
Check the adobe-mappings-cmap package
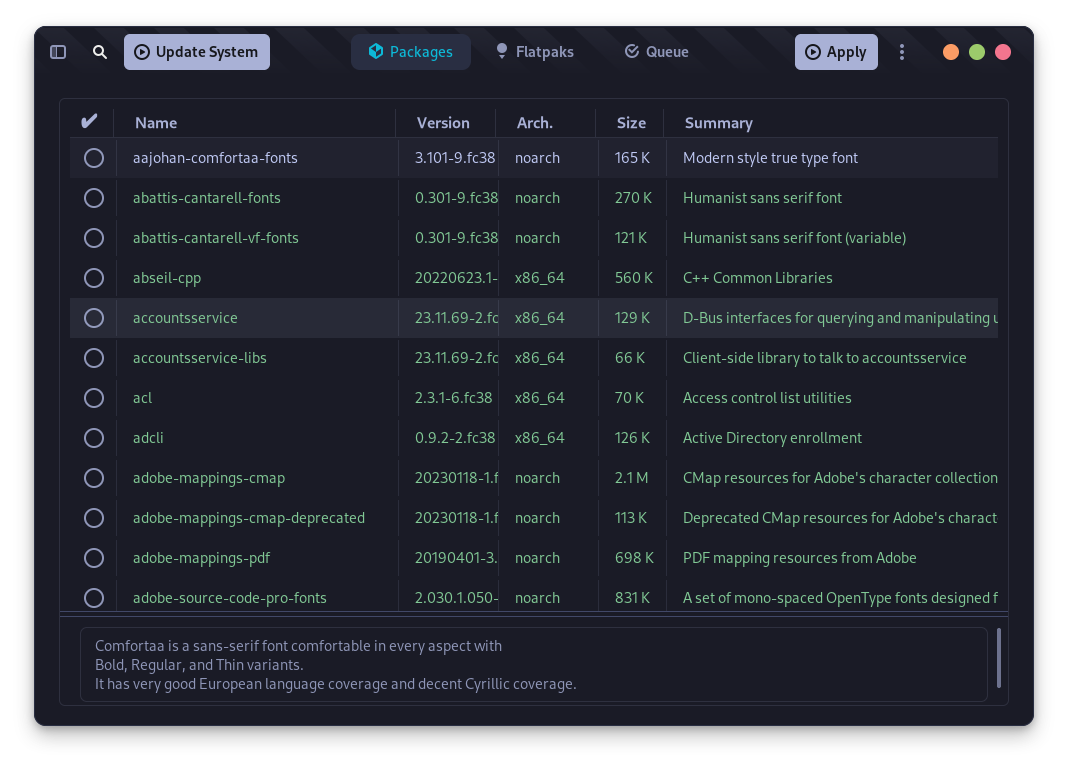pyautogui.click(x=94, y=477)
